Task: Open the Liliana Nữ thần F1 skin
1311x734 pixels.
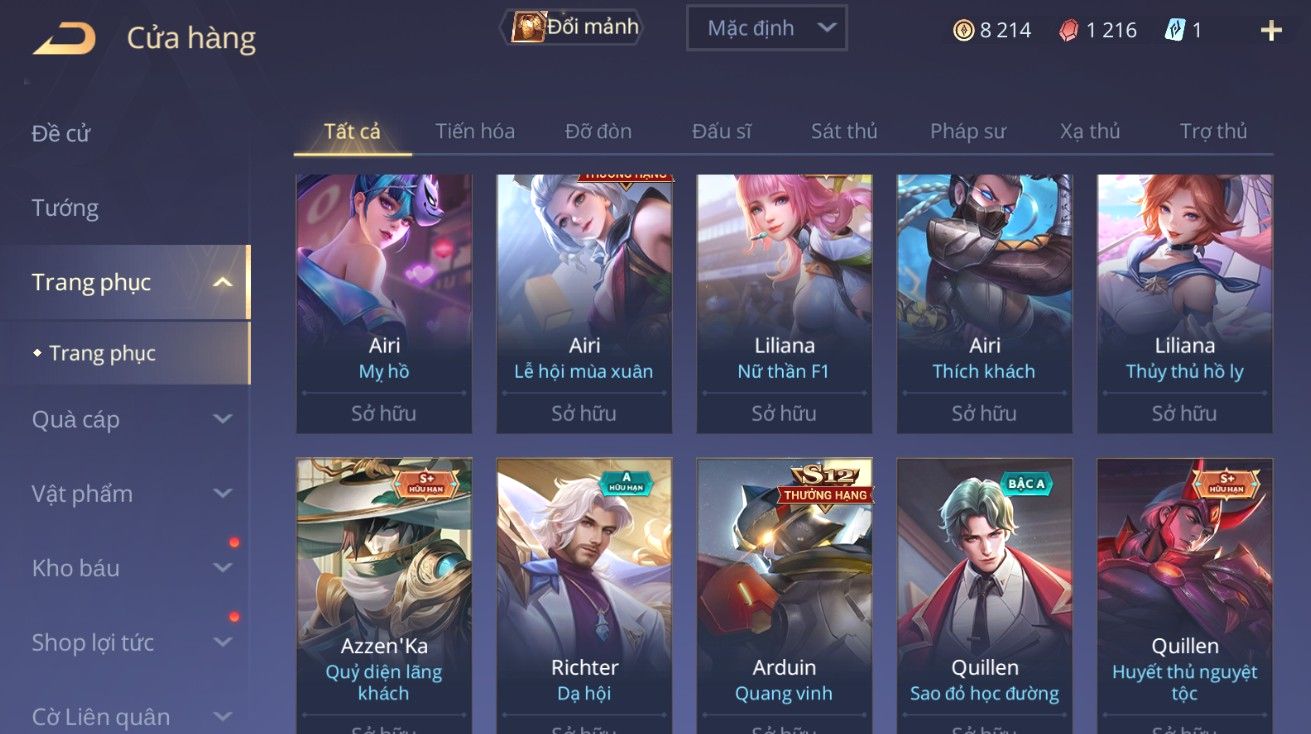Action: click(784, 304)
